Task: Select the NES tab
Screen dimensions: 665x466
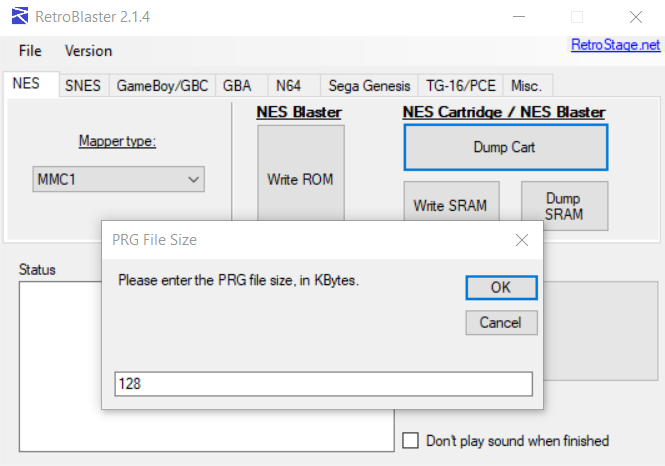Action: 31,84
